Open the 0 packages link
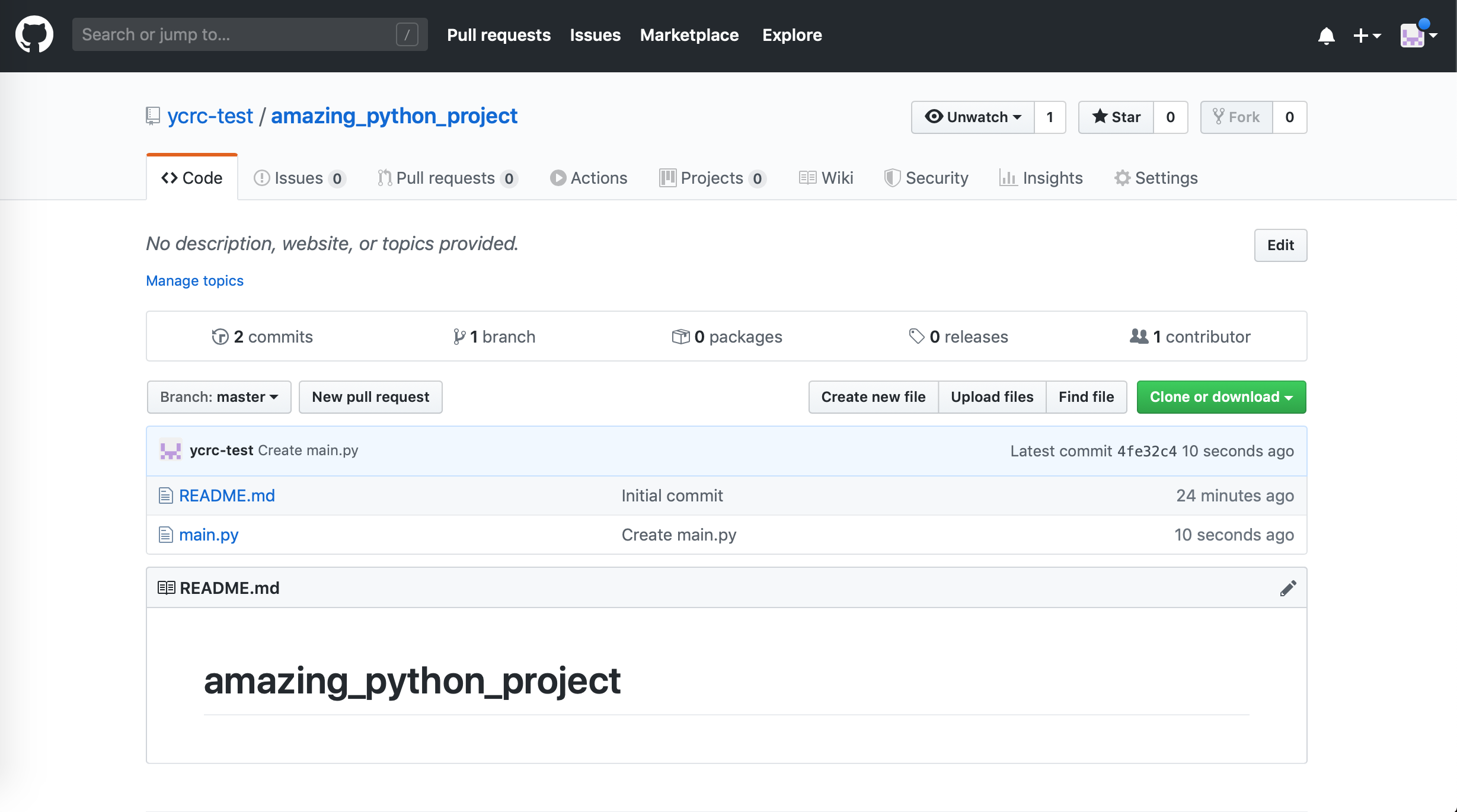Screen dimensions: 1457x812 (x=727, y=337)
